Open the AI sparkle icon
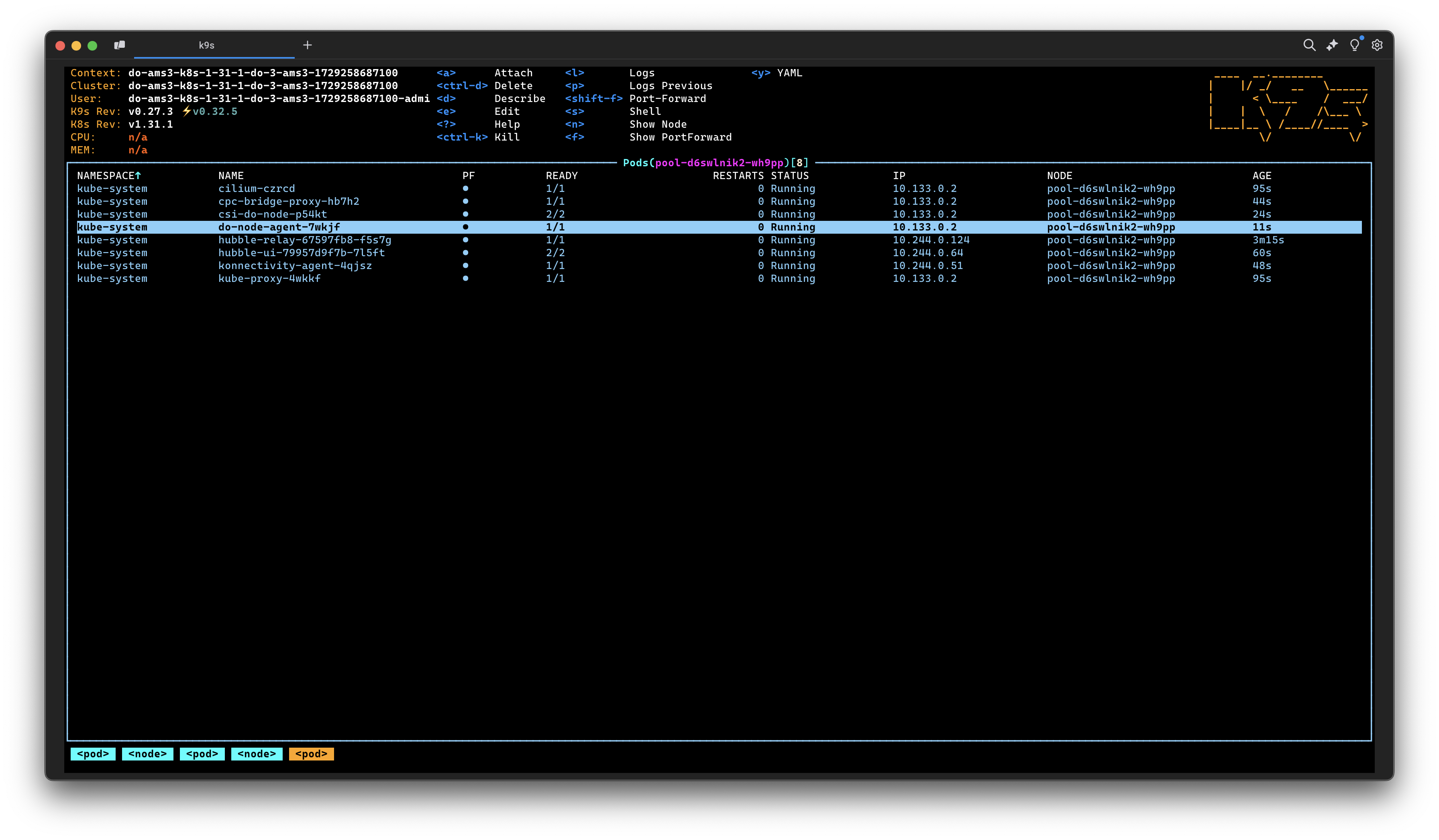 (x=1332, y=45)
